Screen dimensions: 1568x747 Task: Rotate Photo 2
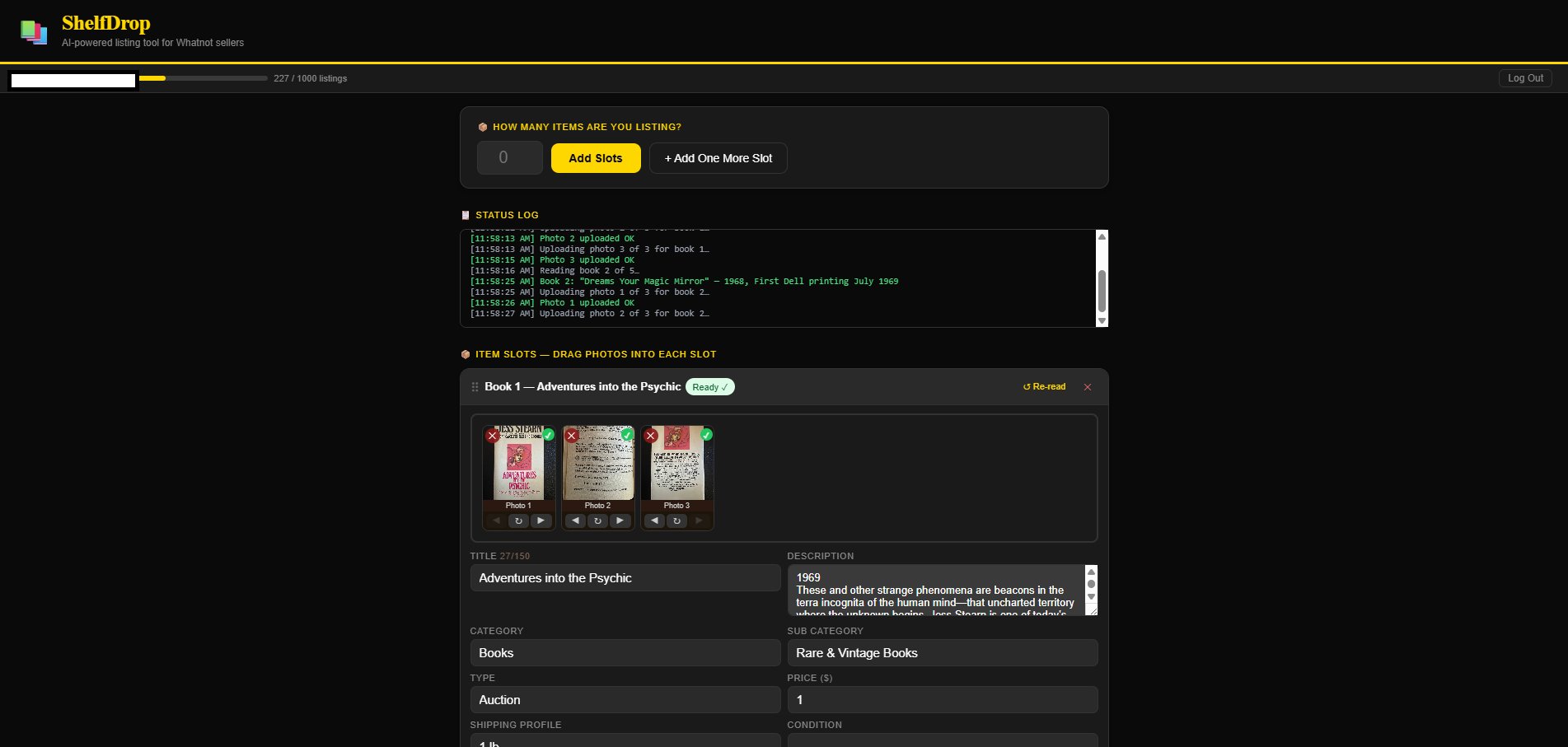(x=597, y=521)
